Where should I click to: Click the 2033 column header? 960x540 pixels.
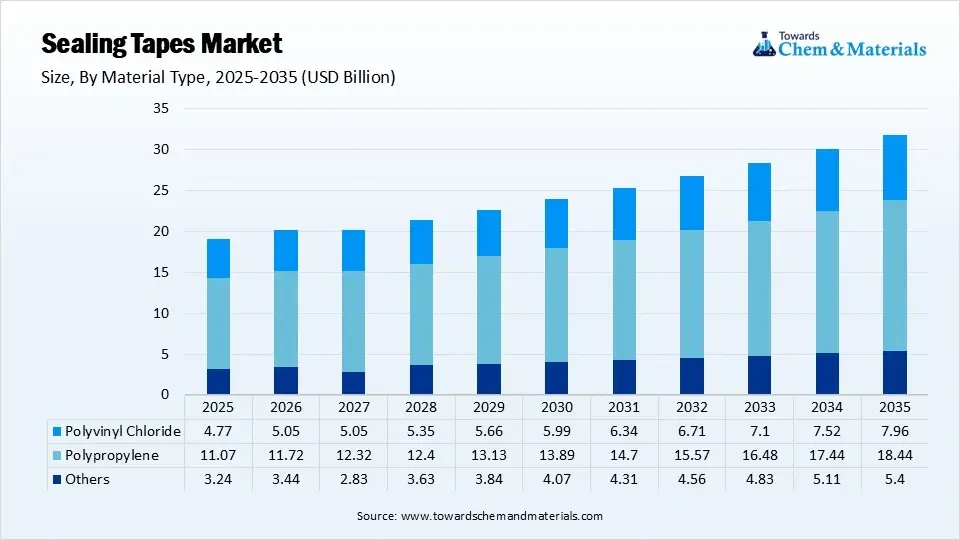click(x=760, y=407)
